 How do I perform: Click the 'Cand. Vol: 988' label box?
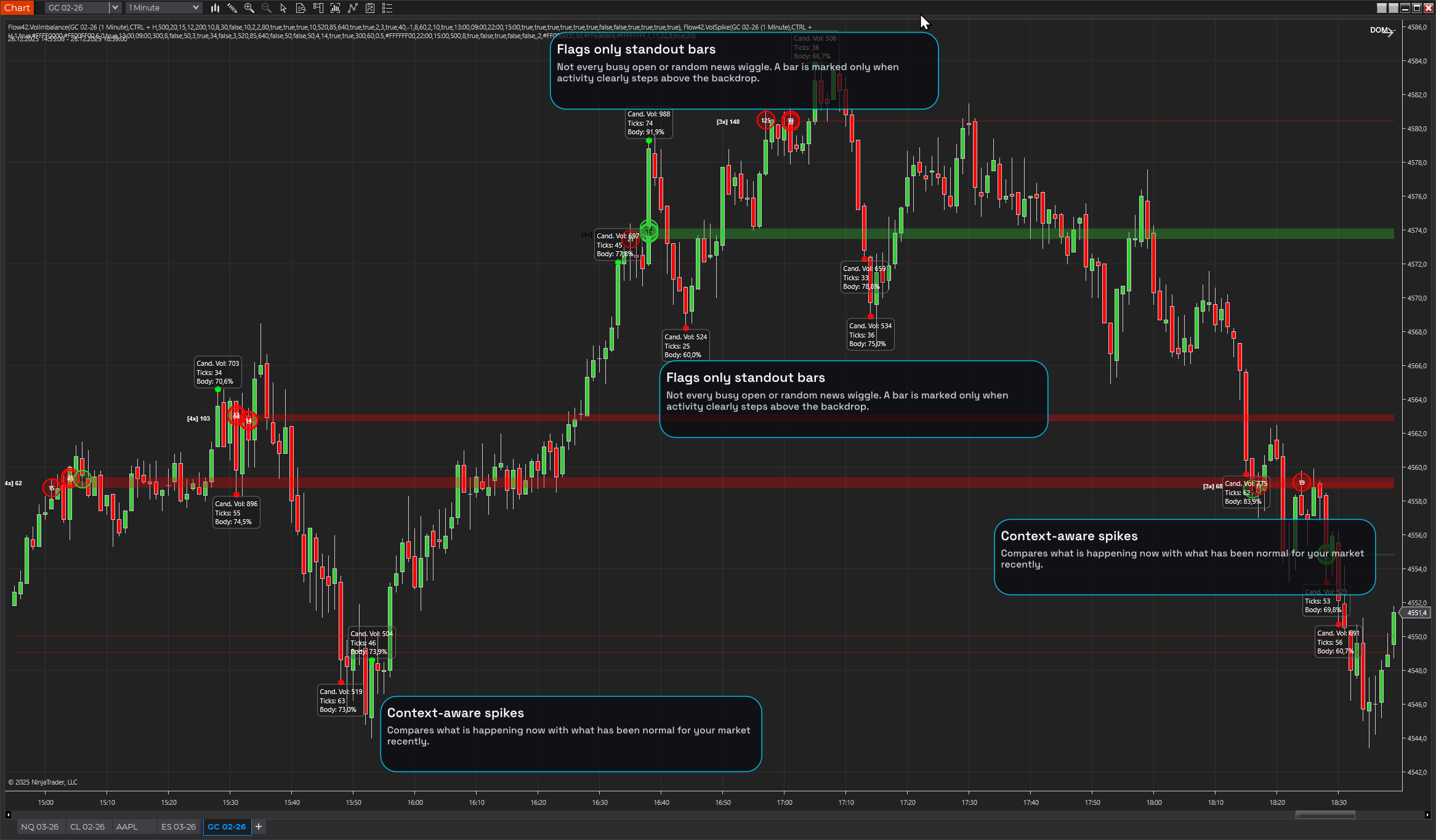point(649,123)
